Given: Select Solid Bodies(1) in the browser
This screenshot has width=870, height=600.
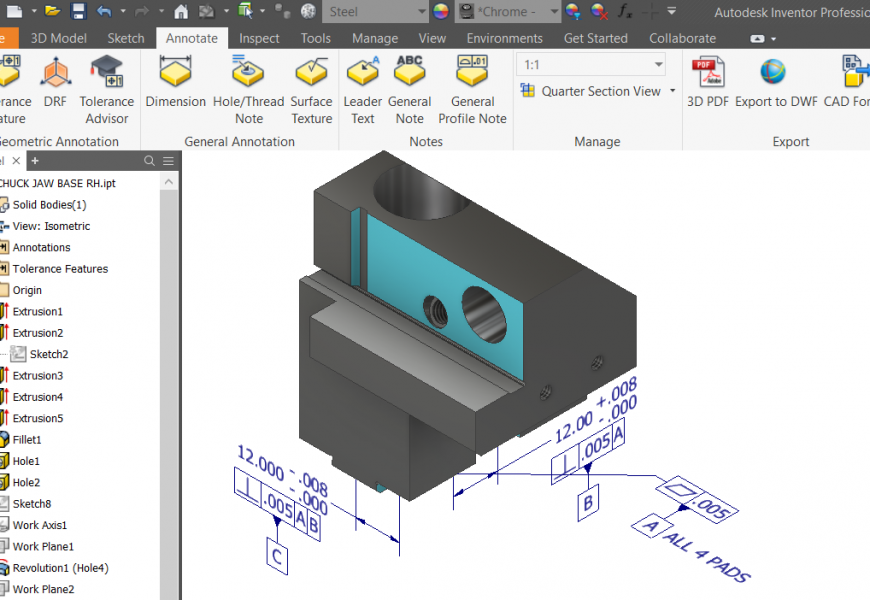Looking at the screenshot, I should click(49, 205).
